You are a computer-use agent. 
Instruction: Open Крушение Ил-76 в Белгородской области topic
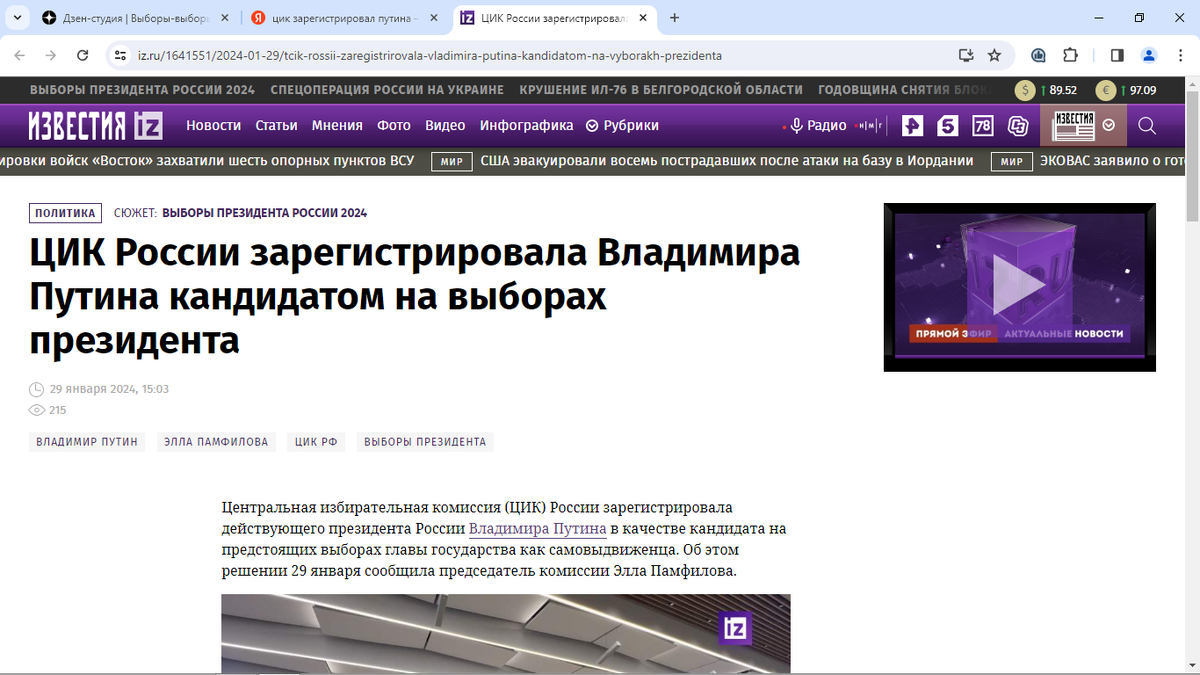pyautogui.click(x=661, y=90)
